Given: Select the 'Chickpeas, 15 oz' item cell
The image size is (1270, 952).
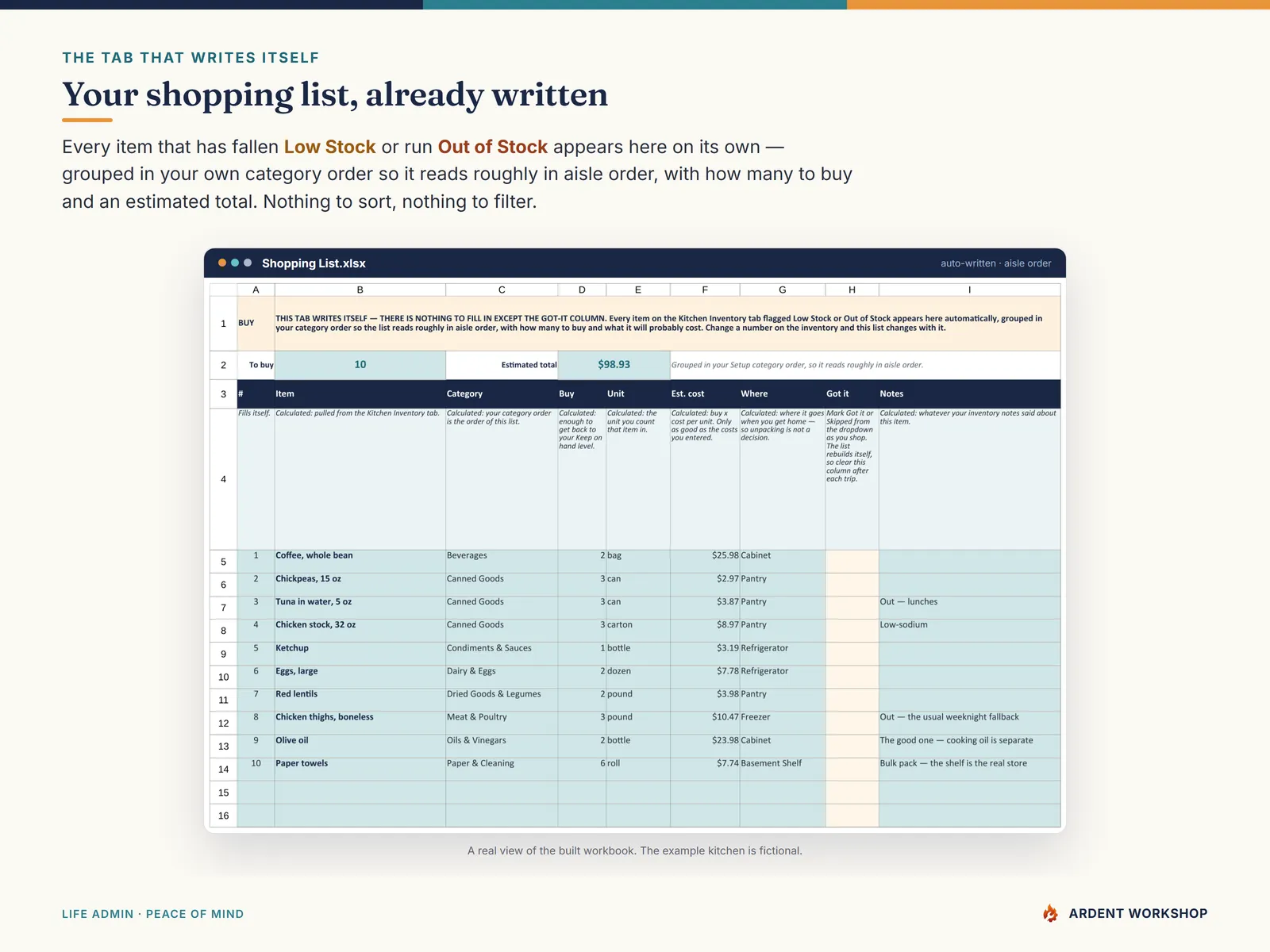Looking at the screenshot, I should point(360,585).
